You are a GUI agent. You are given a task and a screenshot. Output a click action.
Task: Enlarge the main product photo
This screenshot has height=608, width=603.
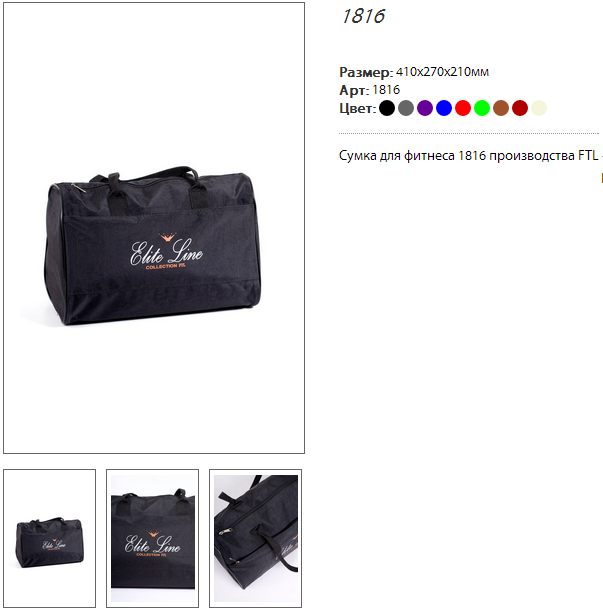click(154, 228)
